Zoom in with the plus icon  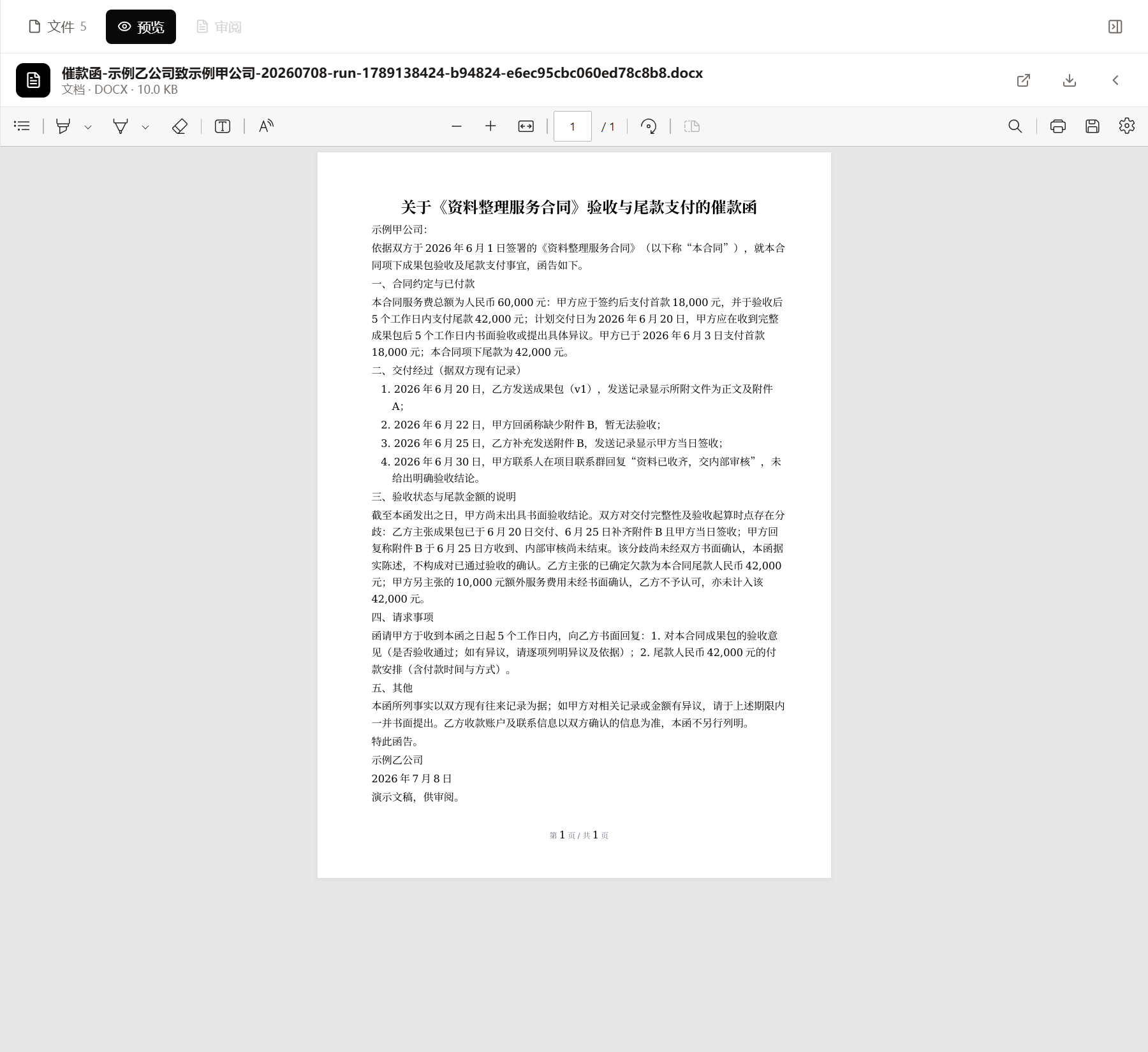click(490, 126)
